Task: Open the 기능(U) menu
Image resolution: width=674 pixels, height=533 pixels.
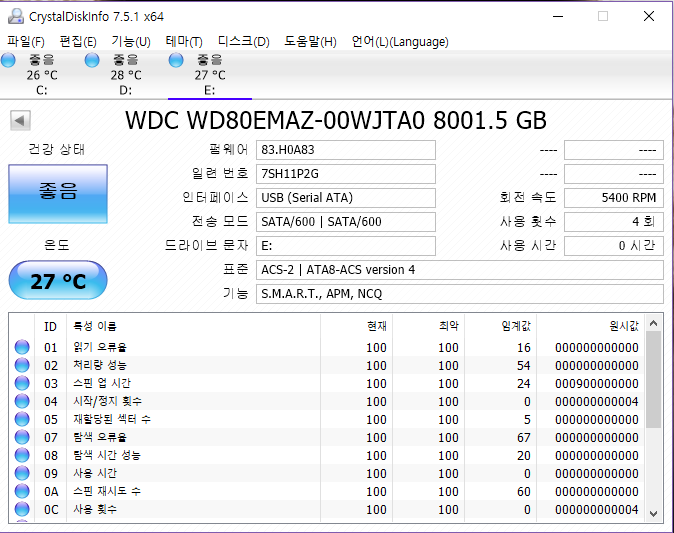Action: [x=131, y=41]
